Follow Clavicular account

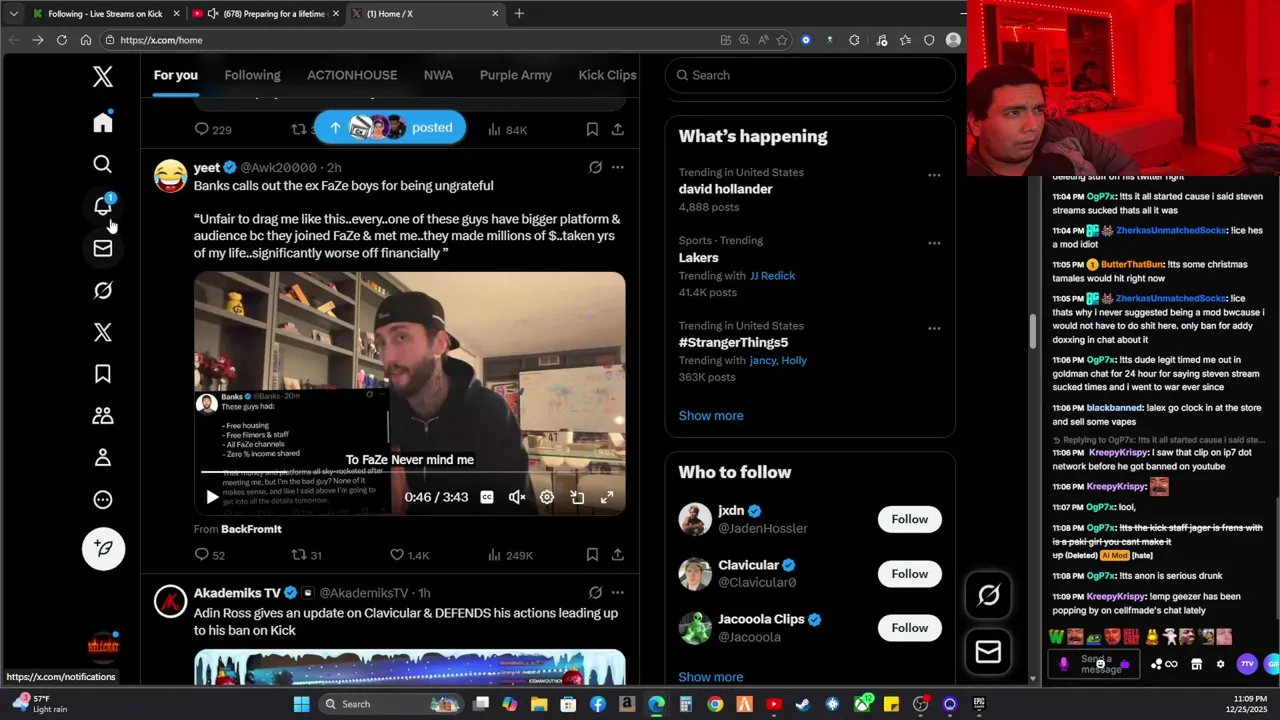910,574
